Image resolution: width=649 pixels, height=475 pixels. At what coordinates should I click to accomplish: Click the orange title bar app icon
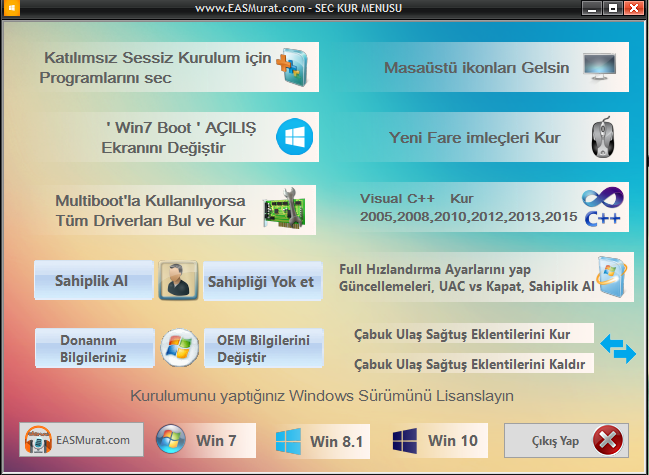pos(11,7)
